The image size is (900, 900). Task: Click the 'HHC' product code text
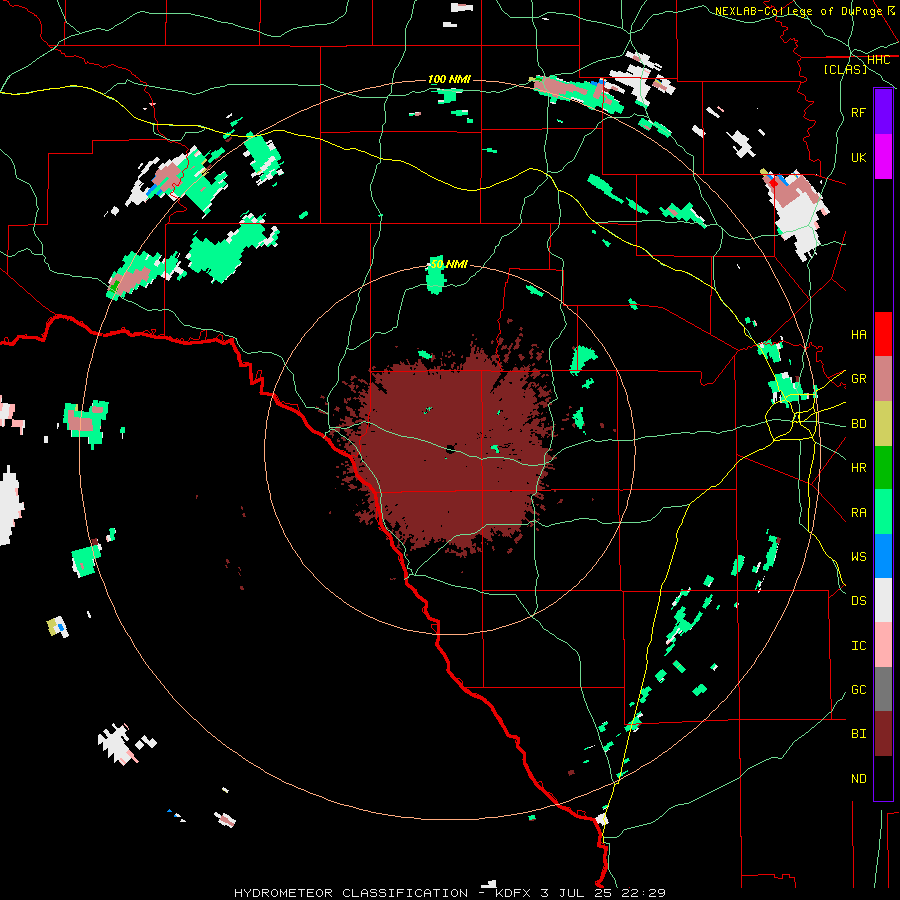879,60
